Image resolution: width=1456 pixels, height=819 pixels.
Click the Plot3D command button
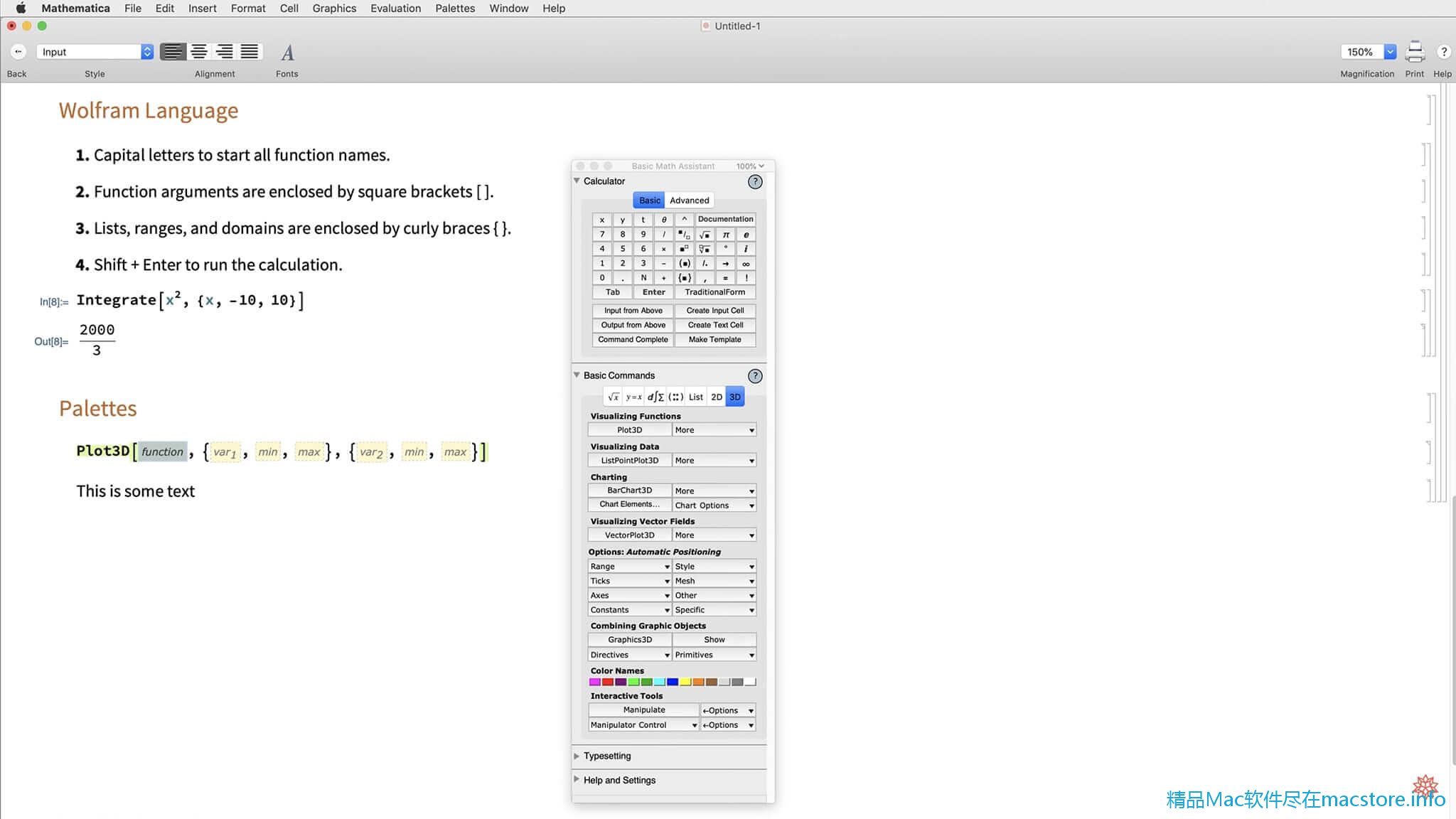point(630,430)
